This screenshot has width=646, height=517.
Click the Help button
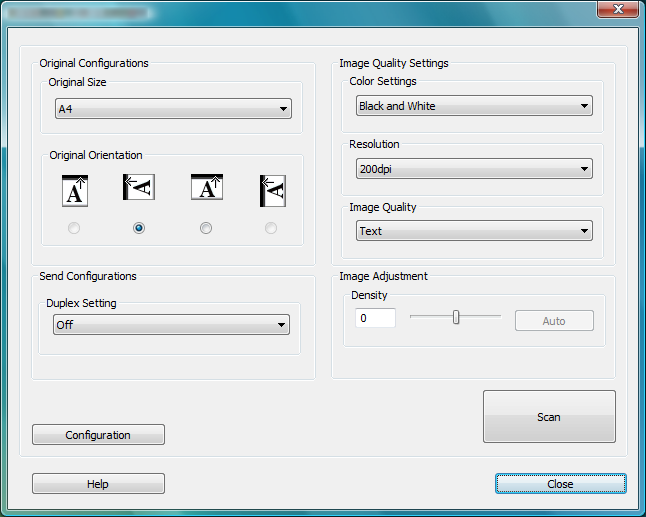(98, 484)
